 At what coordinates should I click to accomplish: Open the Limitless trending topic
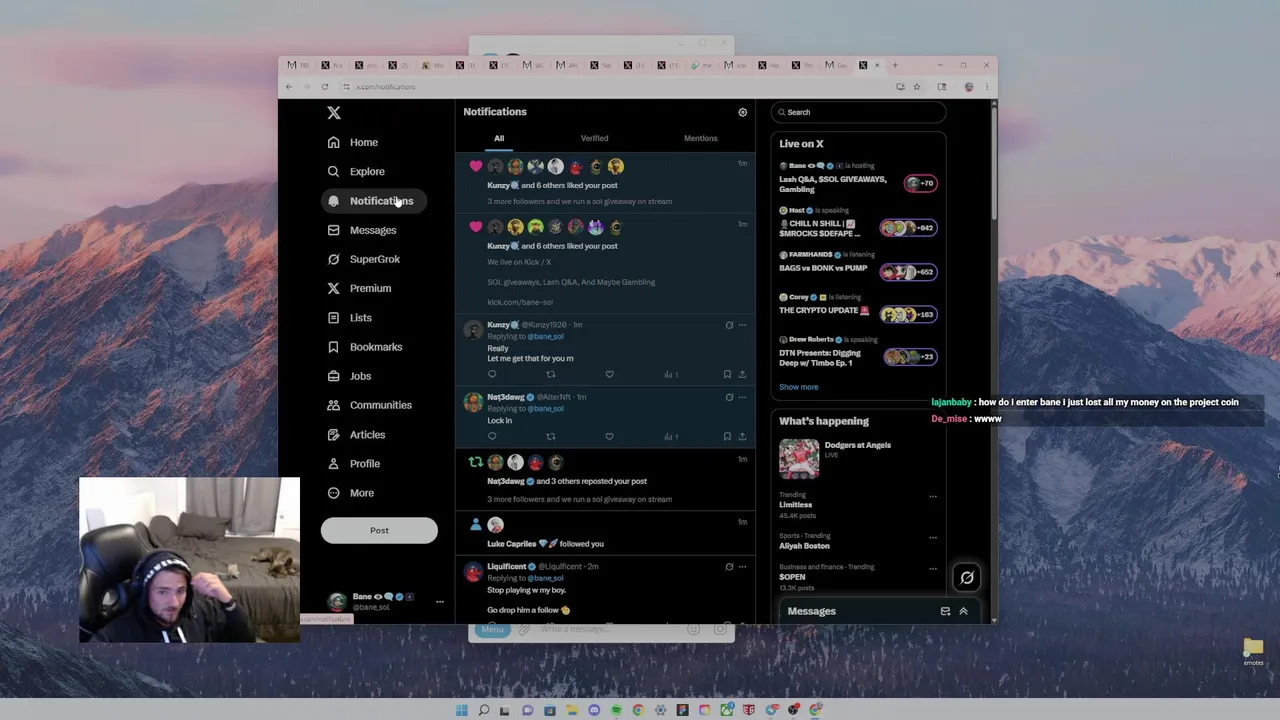click(x=796, y=505)
